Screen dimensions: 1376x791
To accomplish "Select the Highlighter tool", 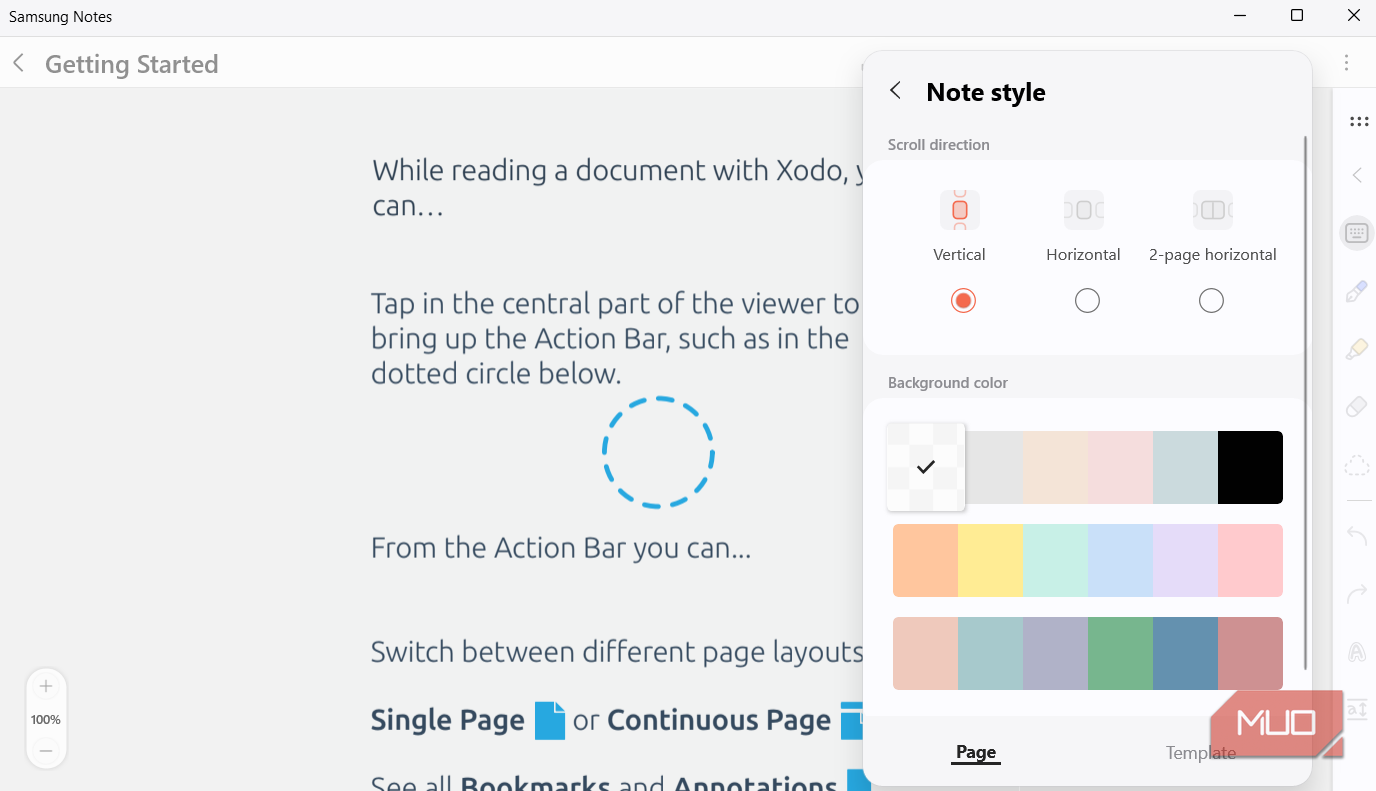I will pos(1357,350).
